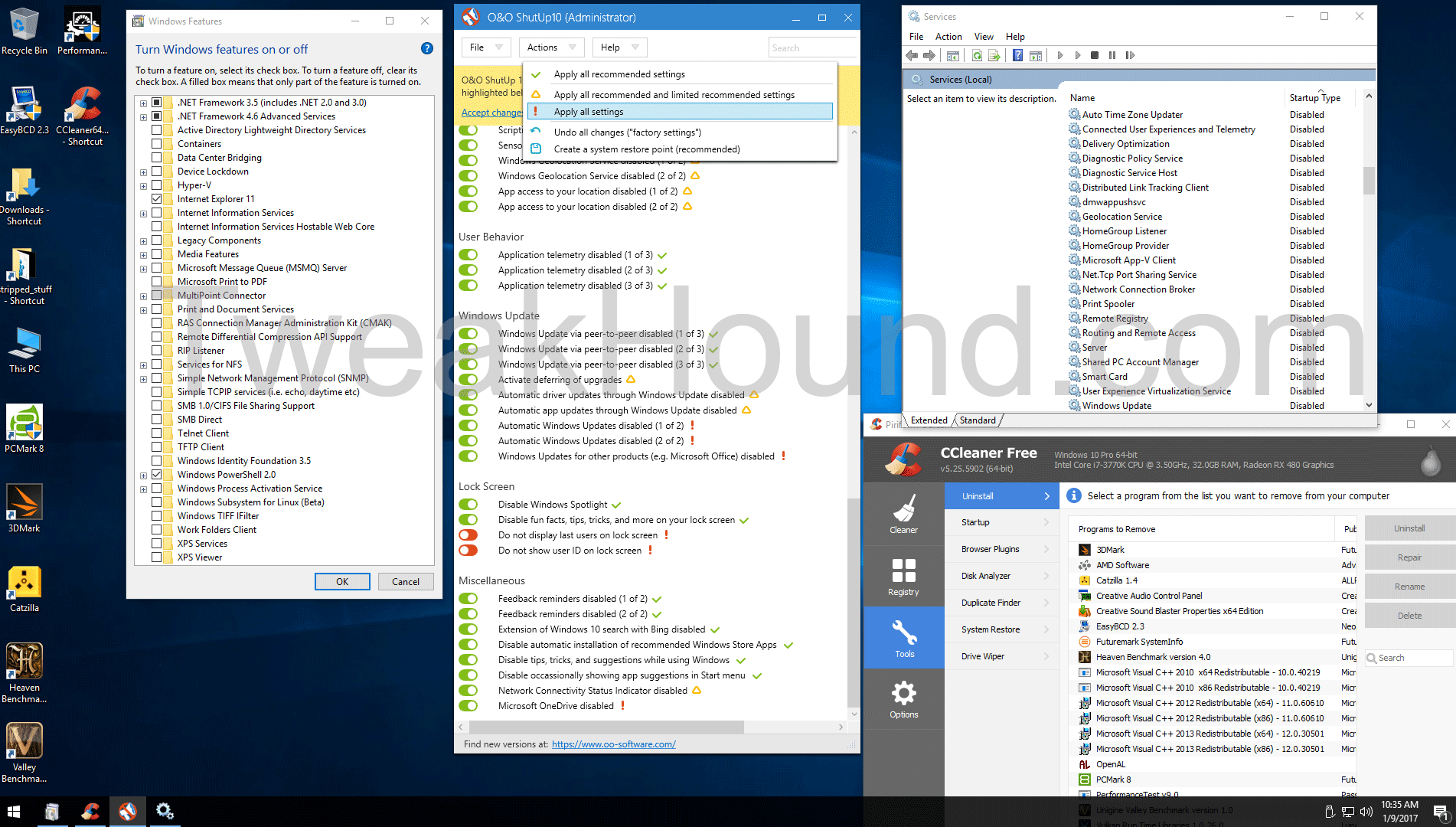Check Windows Subsystem for Linux (Beta)

(156, 502)
